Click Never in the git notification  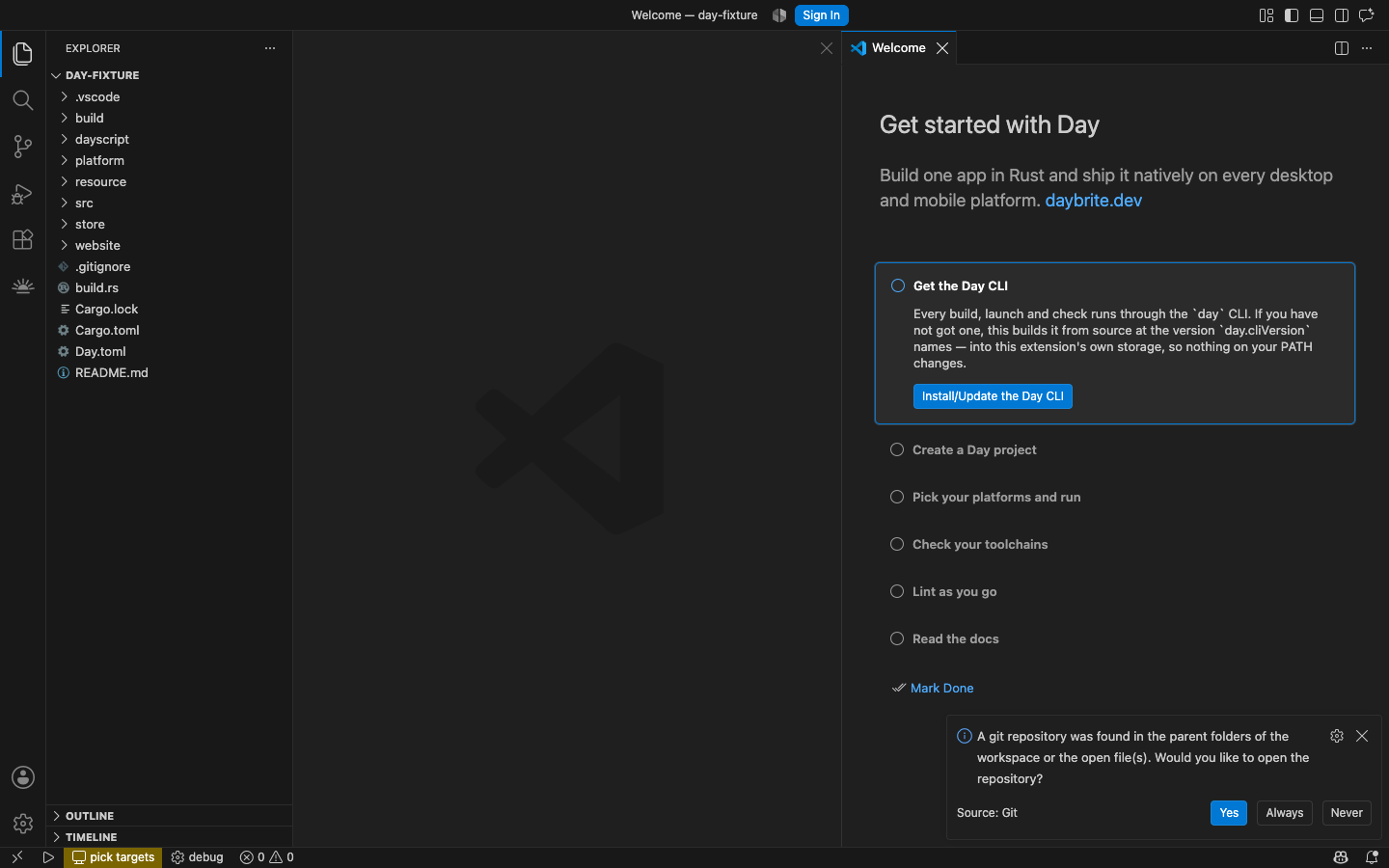pyautogui.click(x=1347, y=813)
